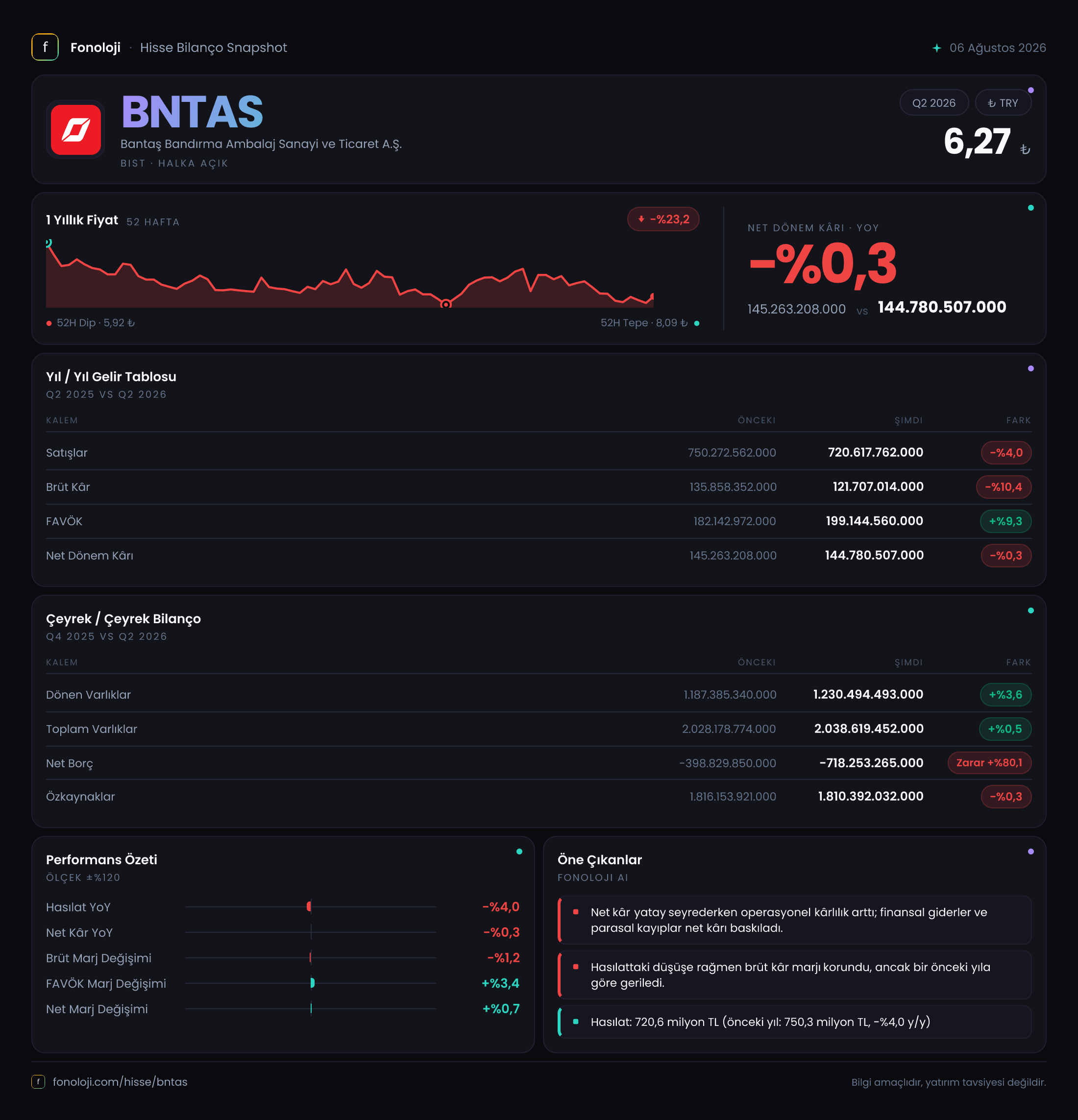The image size is (1078, 1120).
Task: Click the 1-year price chart area
Action: pos(349,274)
